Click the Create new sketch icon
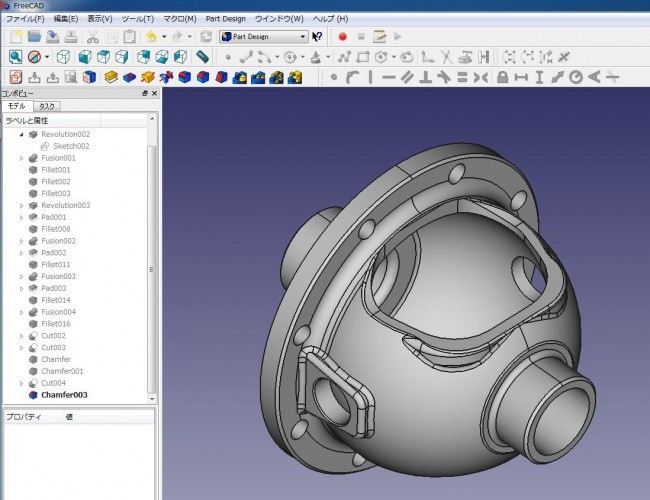The height and width of the screenshot is (500, 650). click(16, 77)
